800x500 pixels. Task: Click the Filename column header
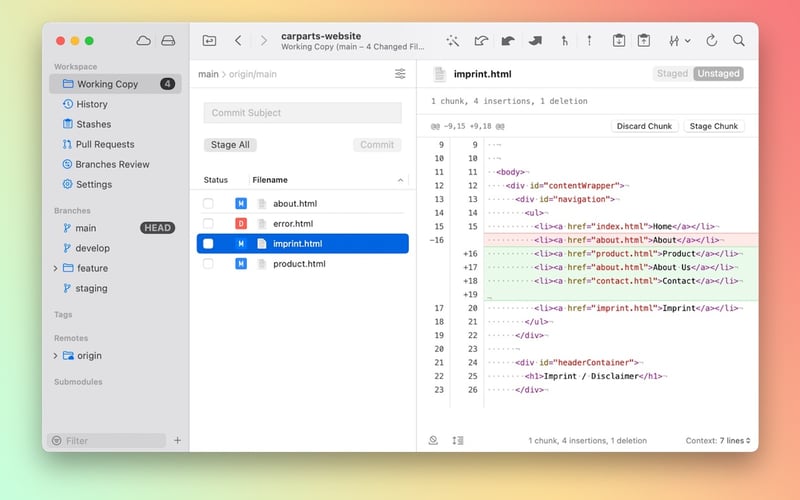coord(270,180)
